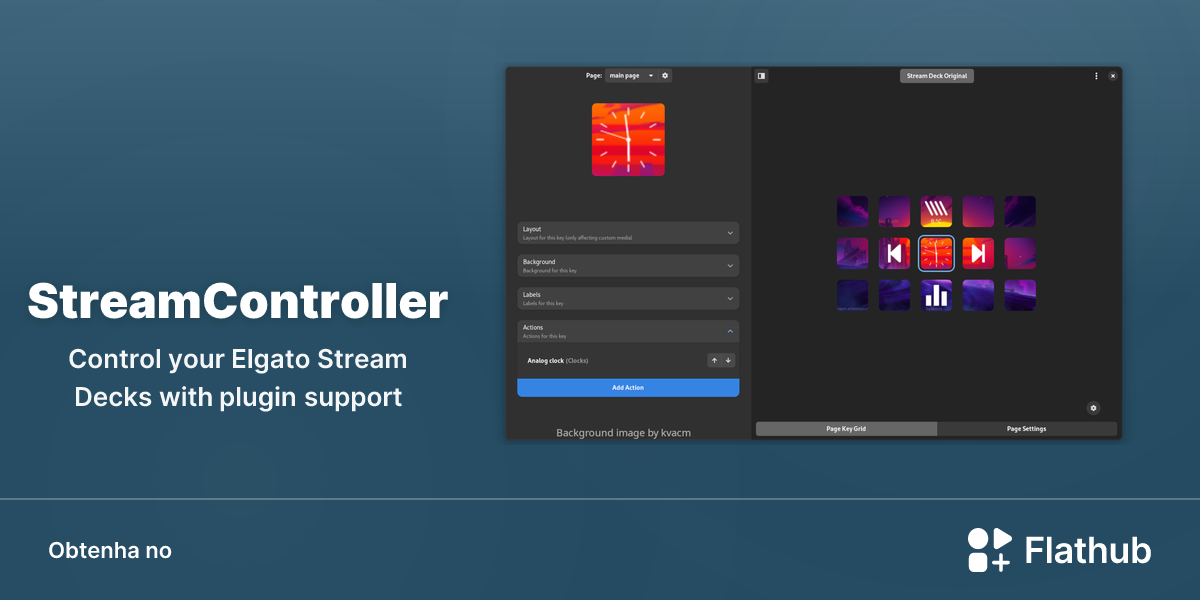This screenshot has height=600, width=1200.
Task: Open settings gear below the key grid
Action: 1093,408
